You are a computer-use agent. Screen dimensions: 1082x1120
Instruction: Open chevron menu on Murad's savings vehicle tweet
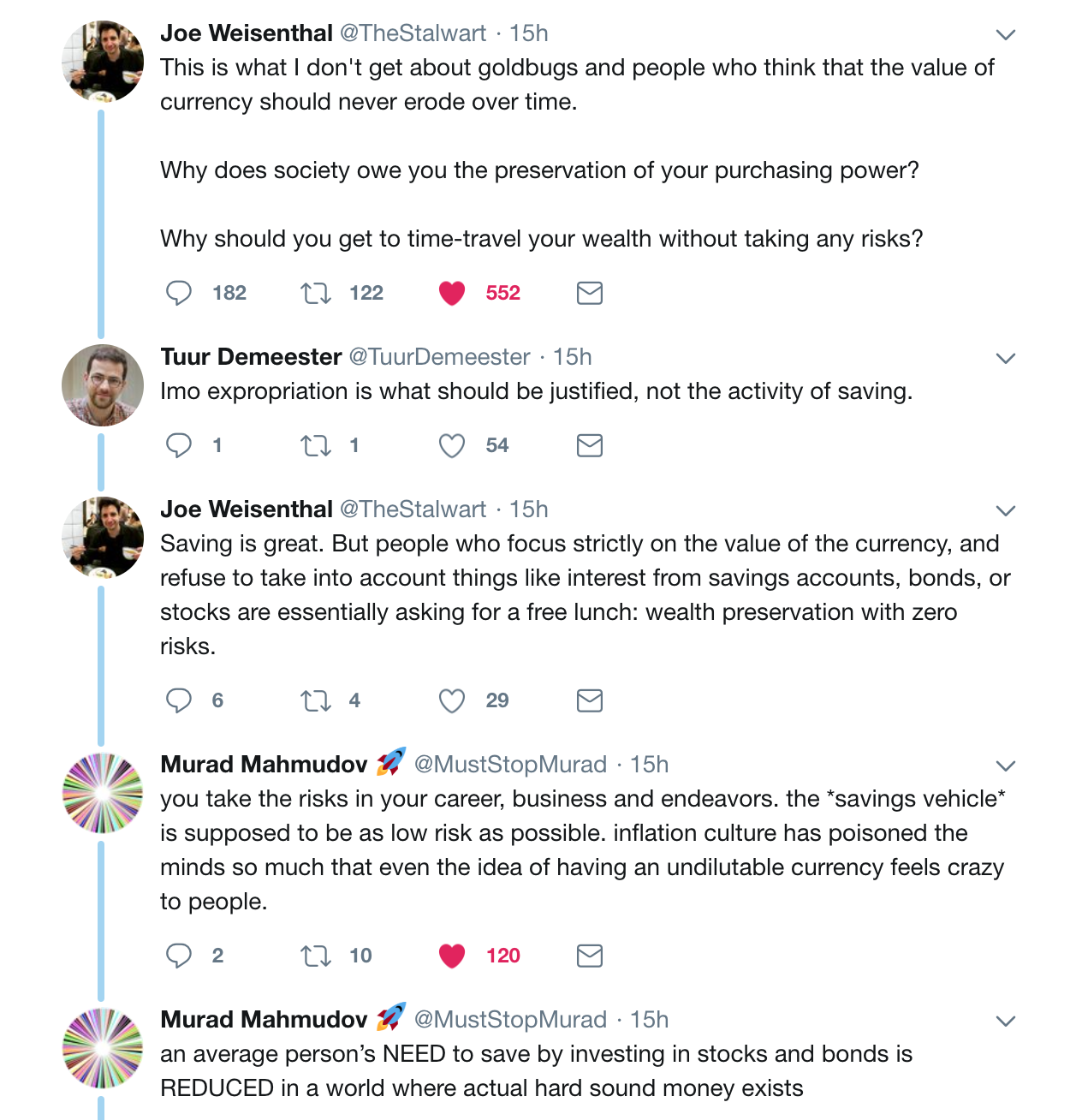[1006, 766]
